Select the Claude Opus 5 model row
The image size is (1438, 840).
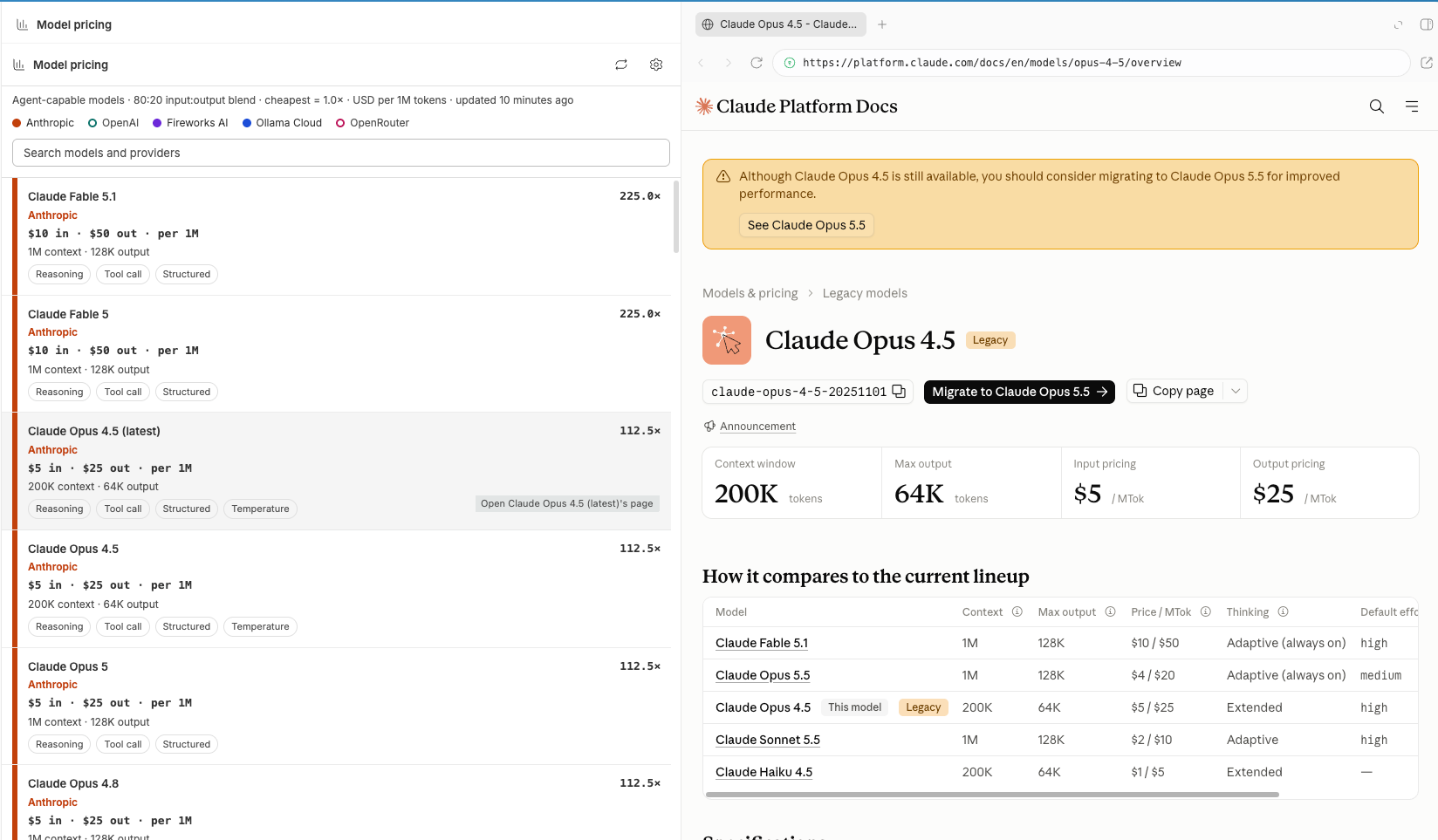pyautogui.click(x=341, y=706)
